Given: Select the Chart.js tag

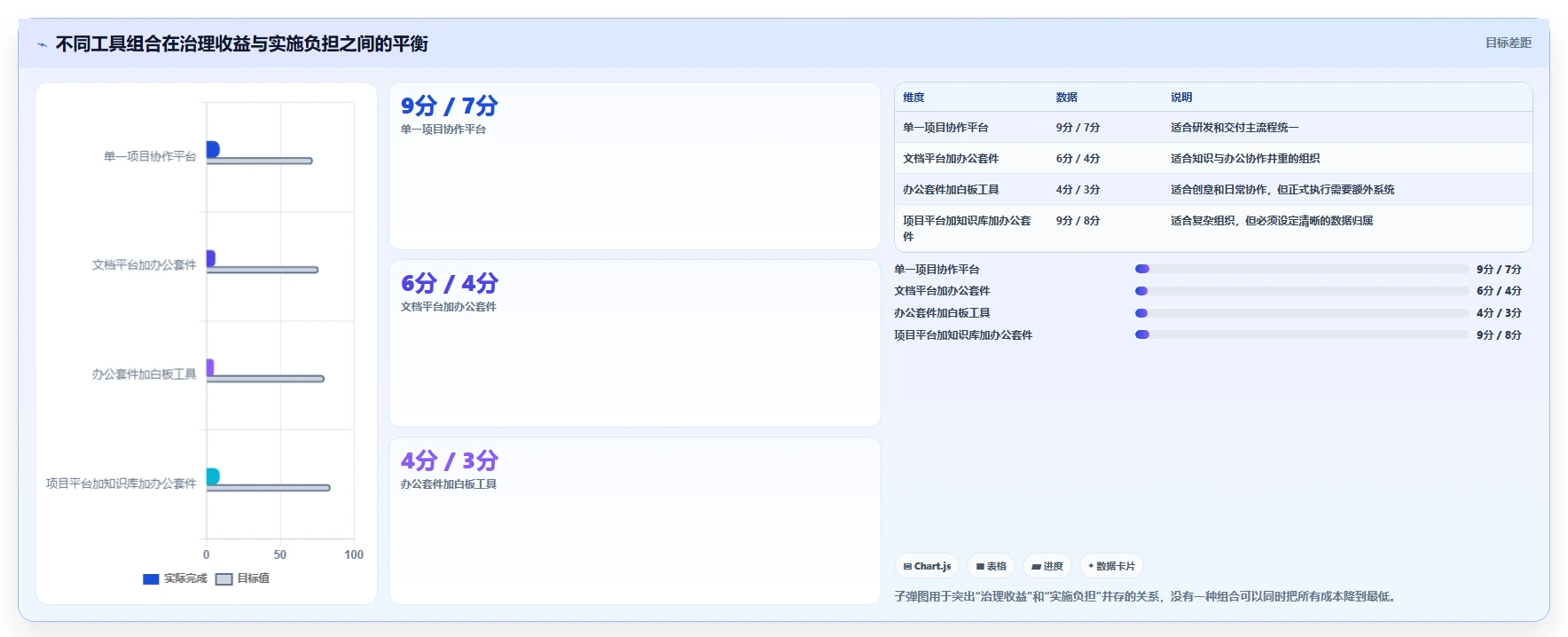Looking at the screenshot, I should click(x=927, y=566).
